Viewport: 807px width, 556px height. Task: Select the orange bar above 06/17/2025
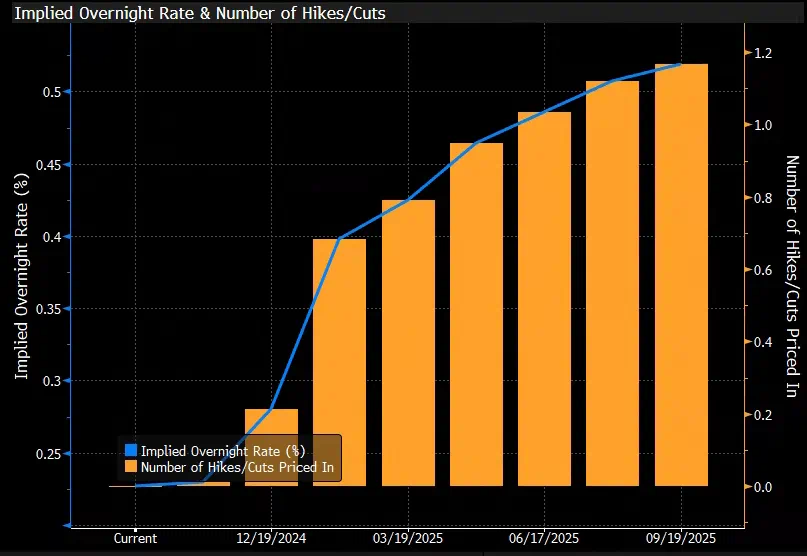coord(544,299)
